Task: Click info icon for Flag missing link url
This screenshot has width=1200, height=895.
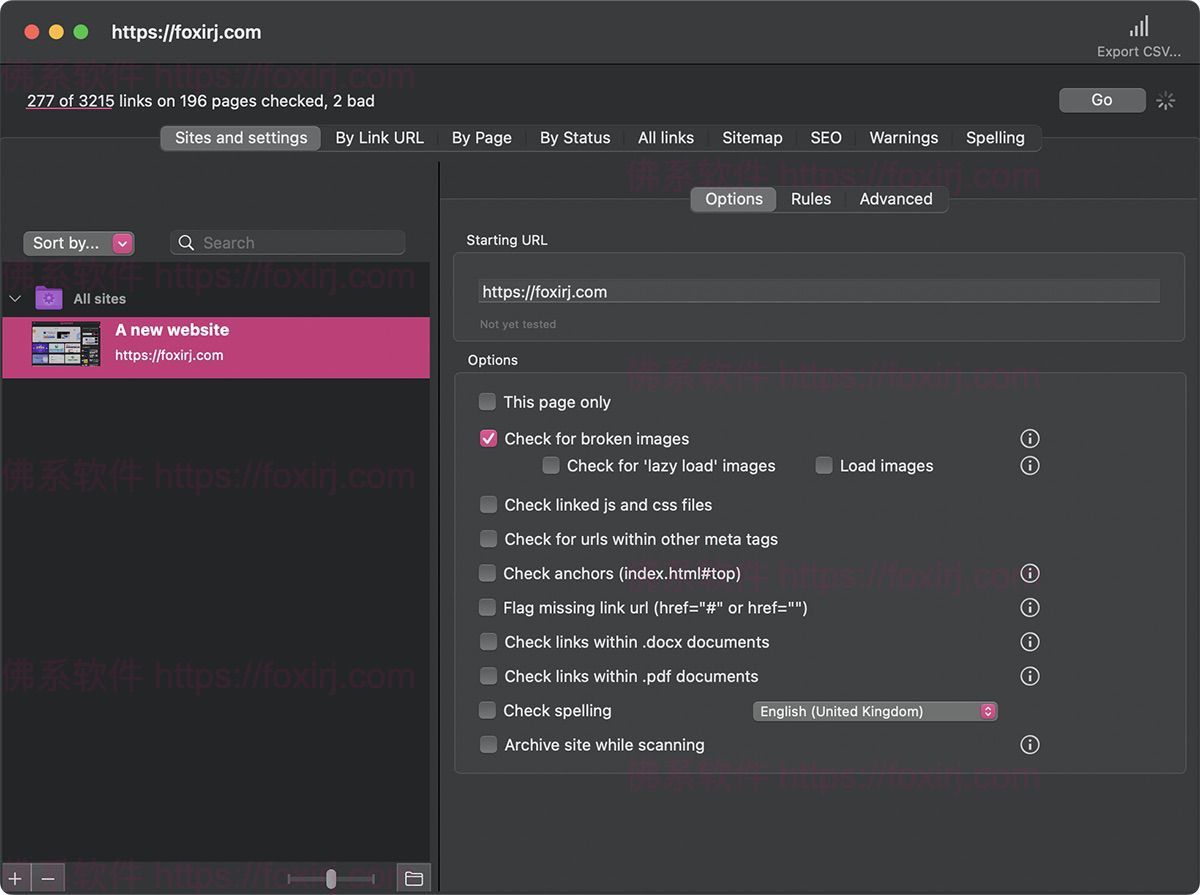Action: click(1029, 608)
